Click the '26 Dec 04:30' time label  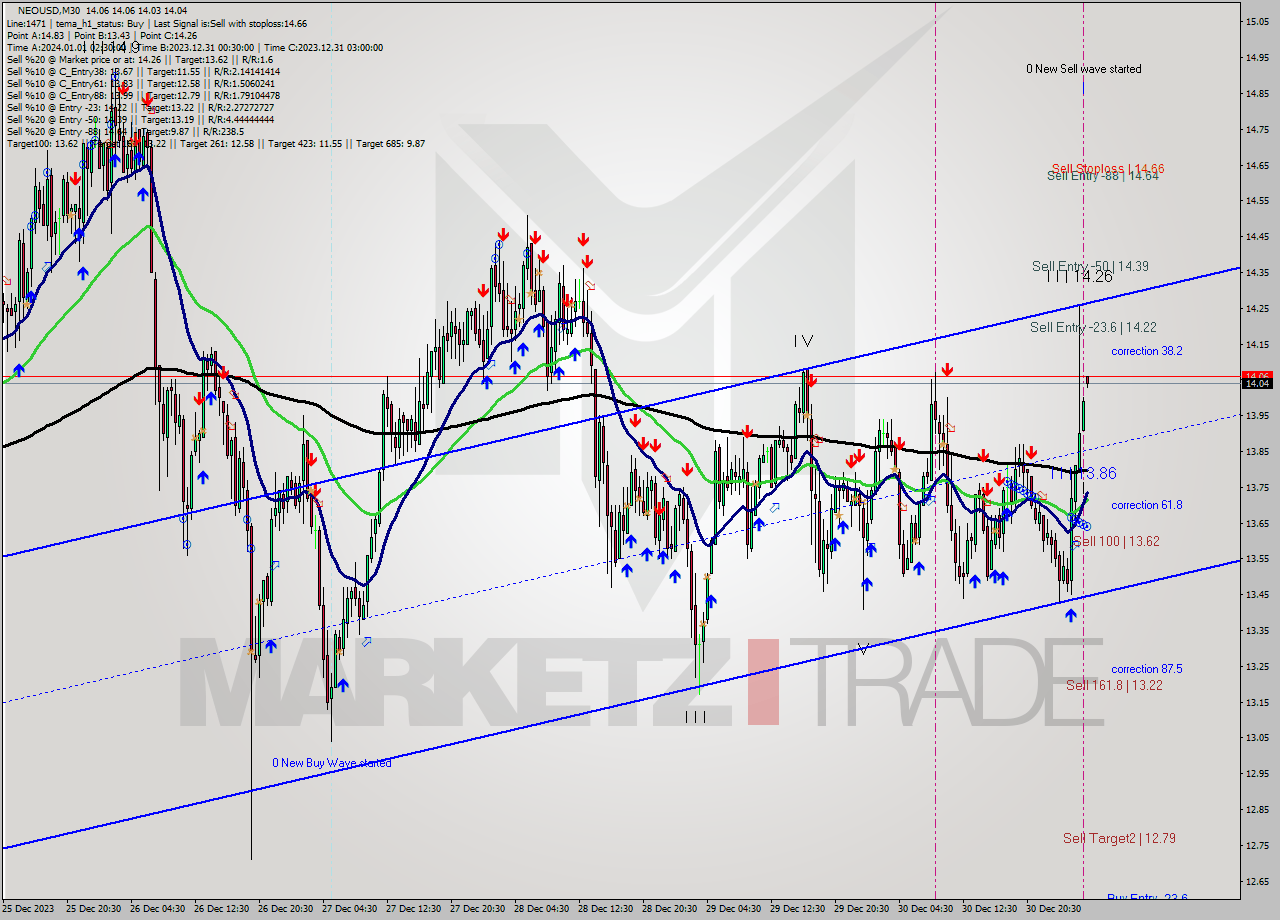click(x=157, y=909)
